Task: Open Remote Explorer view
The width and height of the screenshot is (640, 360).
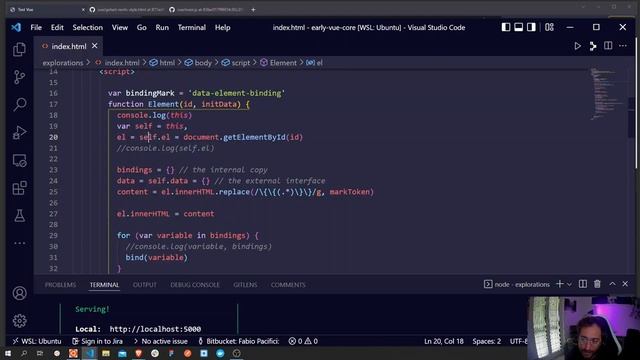Action: click(x=19, y=160)
